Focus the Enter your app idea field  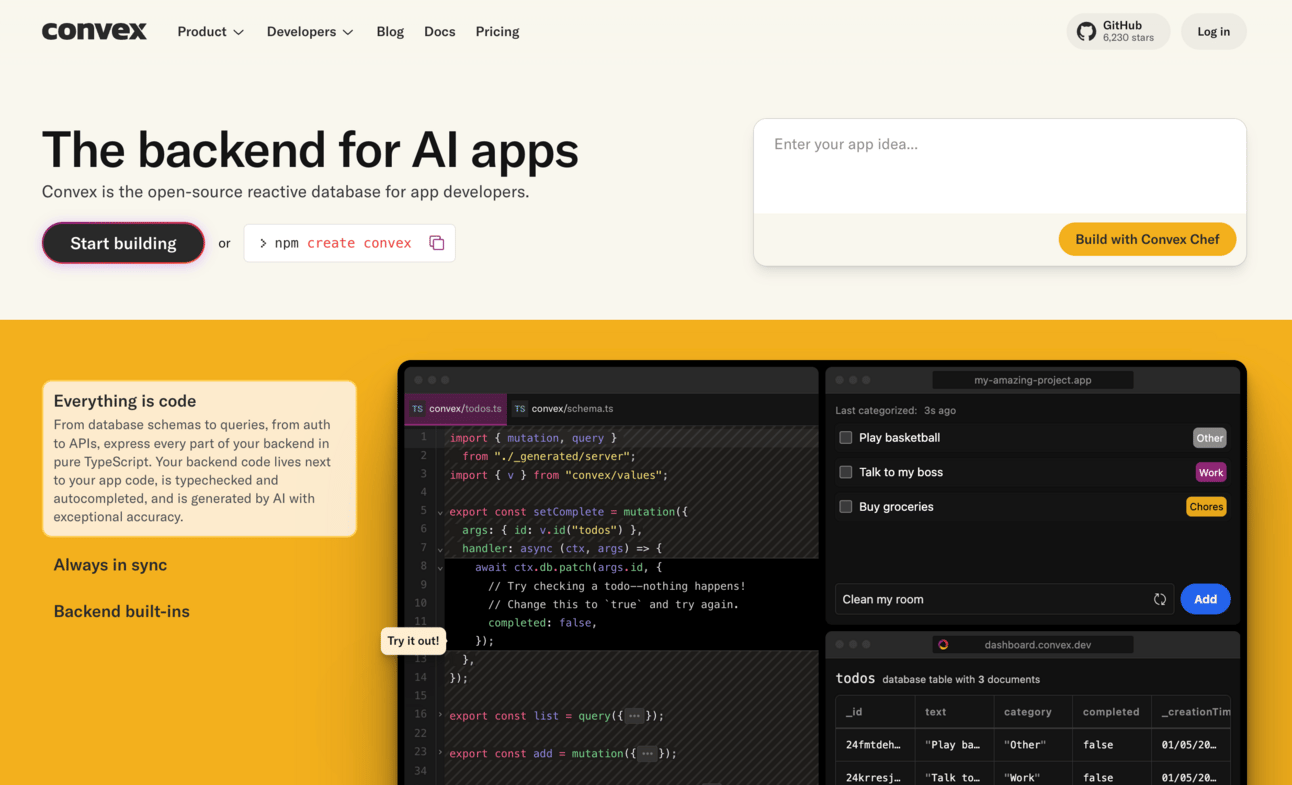(x=1000, y=166)
